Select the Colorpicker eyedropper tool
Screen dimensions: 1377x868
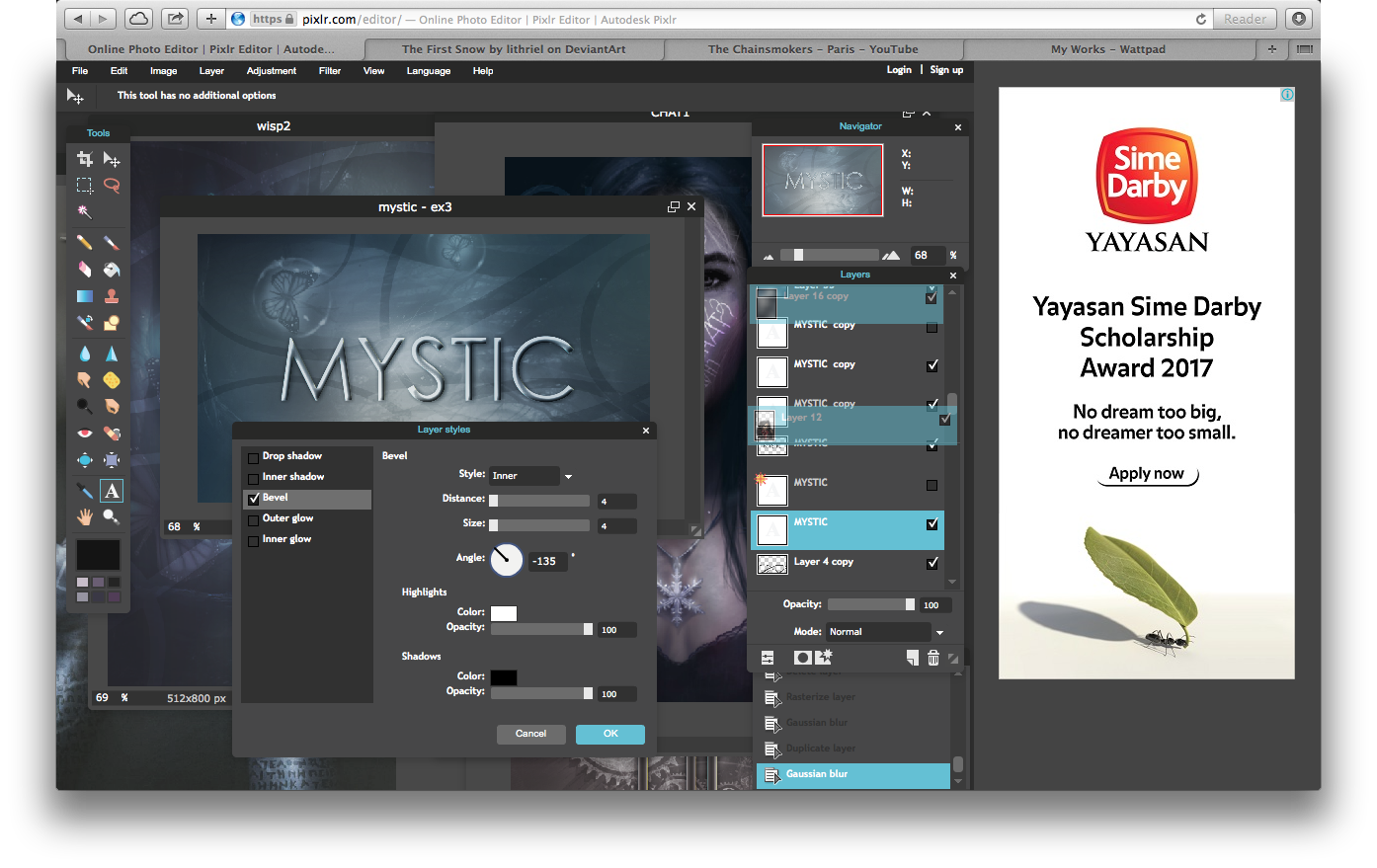click(85, 491)
